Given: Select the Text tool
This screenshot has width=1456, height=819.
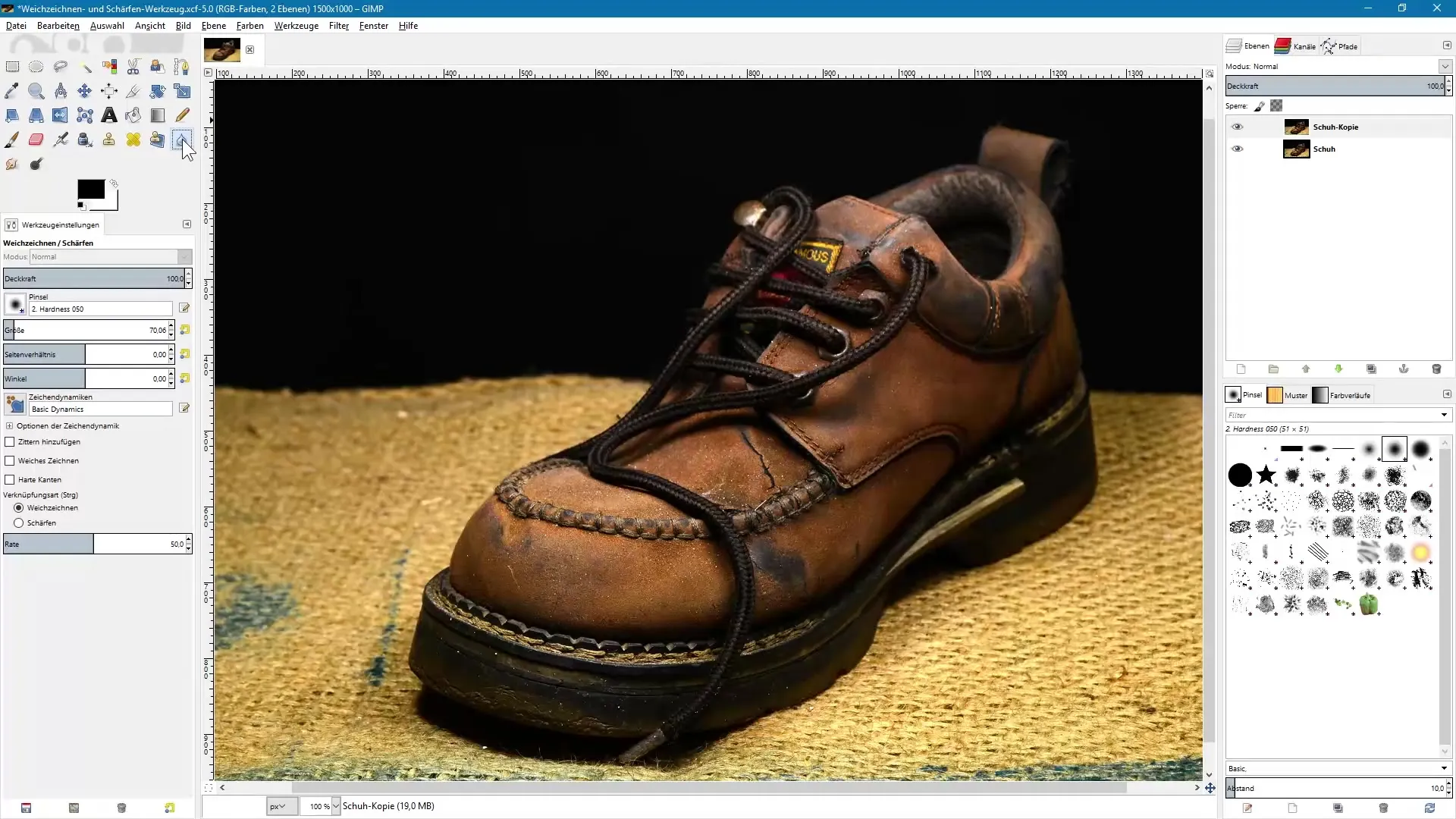Looking at the screenshot, I should coord(109,115).
